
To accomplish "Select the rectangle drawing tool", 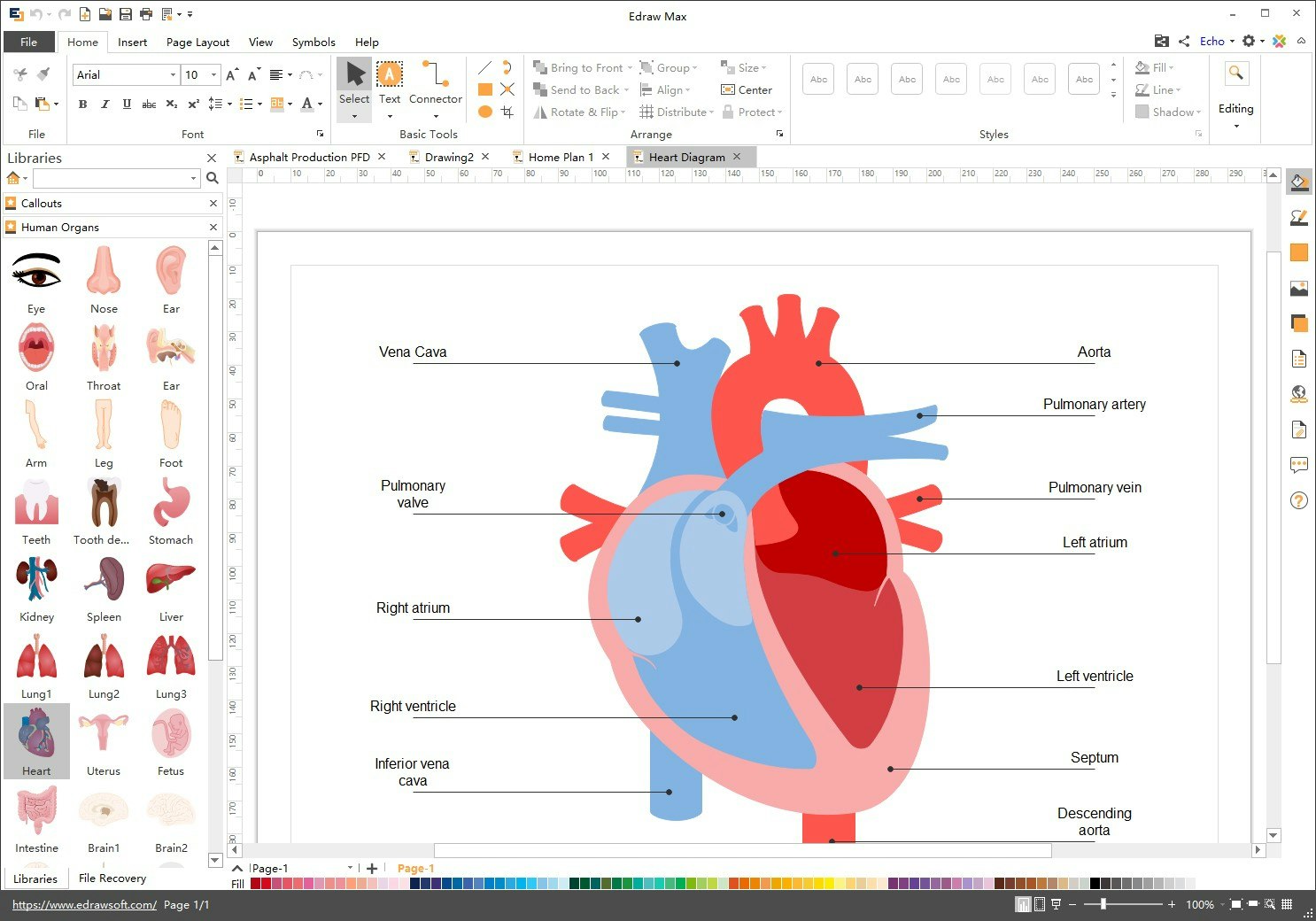I will point(484,89).
